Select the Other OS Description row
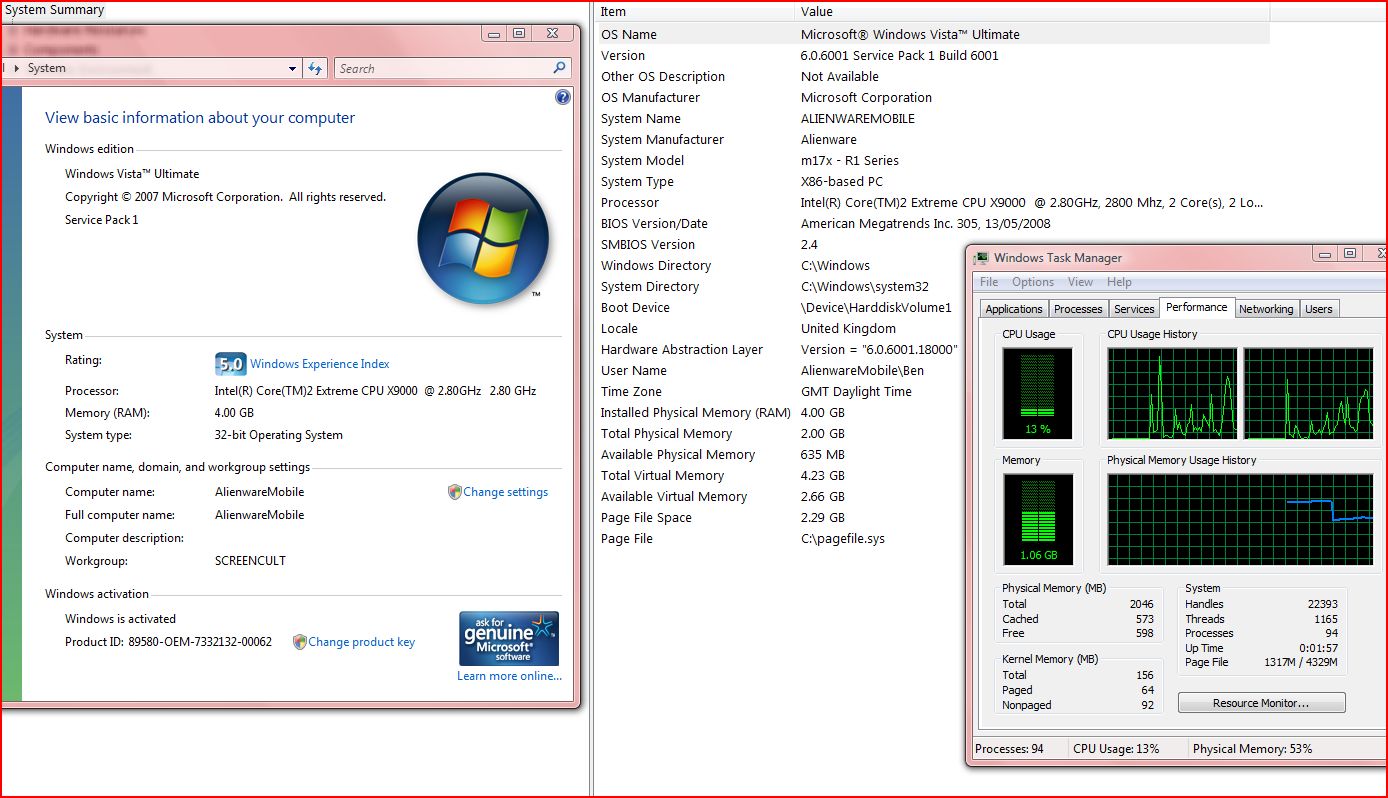 pos(933,76)
